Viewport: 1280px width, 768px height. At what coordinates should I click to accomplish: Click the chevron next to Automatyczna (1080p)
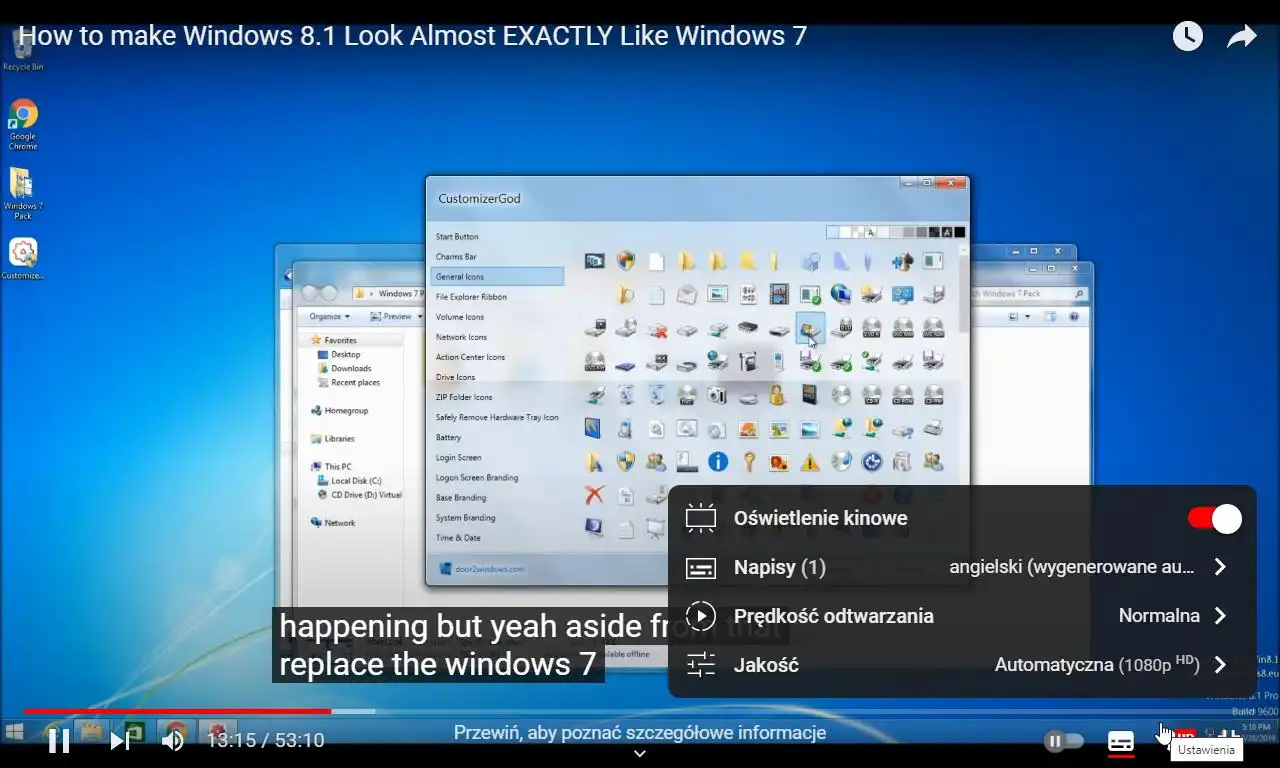point(1220,665)
